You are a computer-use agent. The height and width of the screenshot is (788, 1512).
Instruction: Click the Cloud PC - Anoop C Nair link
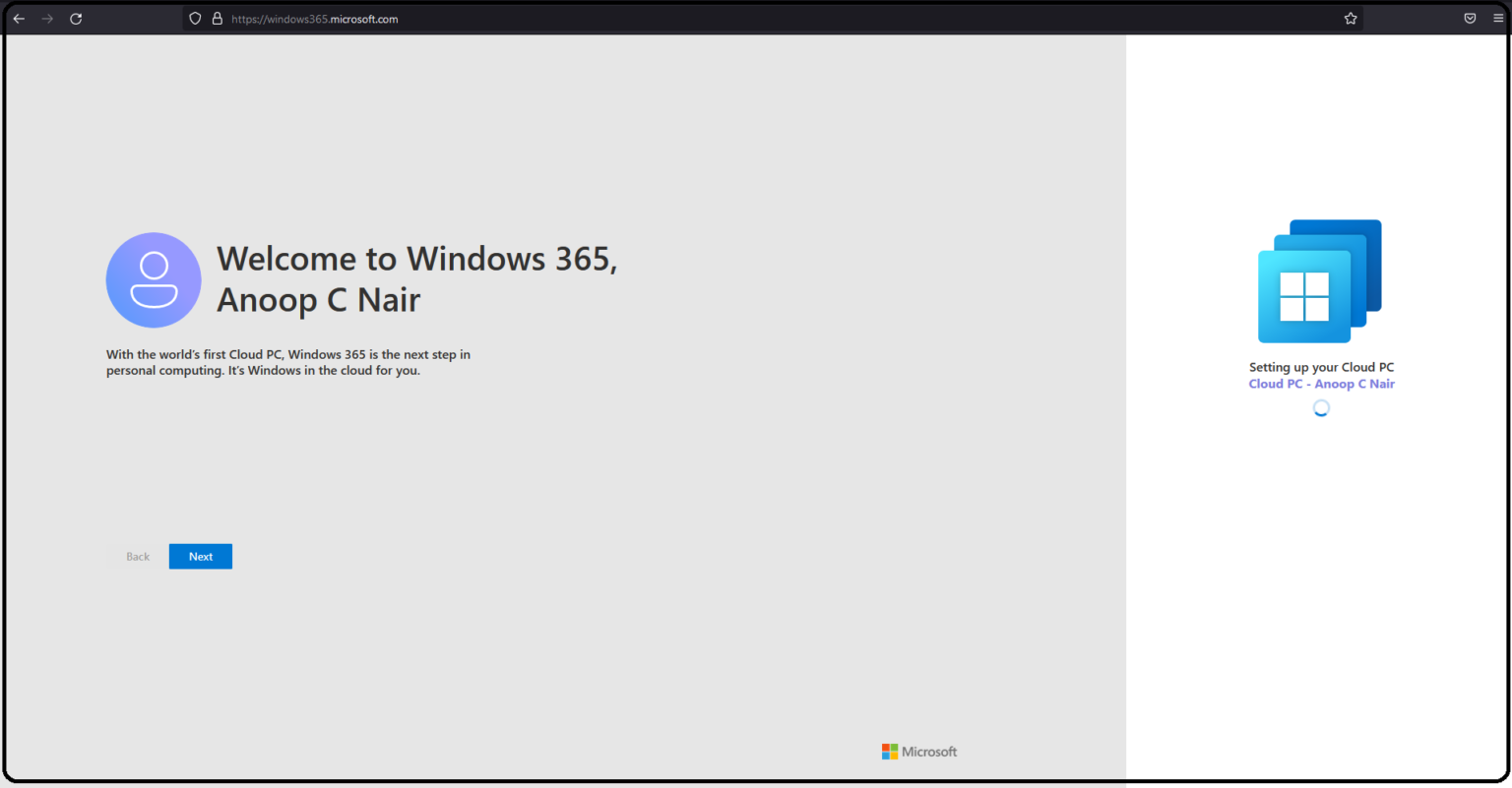[x=1321, y=385]
